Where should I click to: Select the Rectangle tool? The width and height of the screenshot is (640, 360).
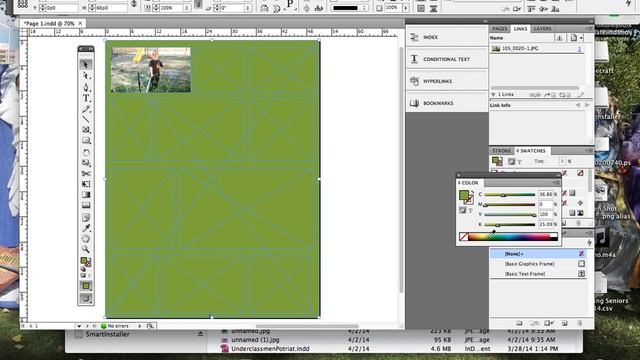click(x=86, y=141)
